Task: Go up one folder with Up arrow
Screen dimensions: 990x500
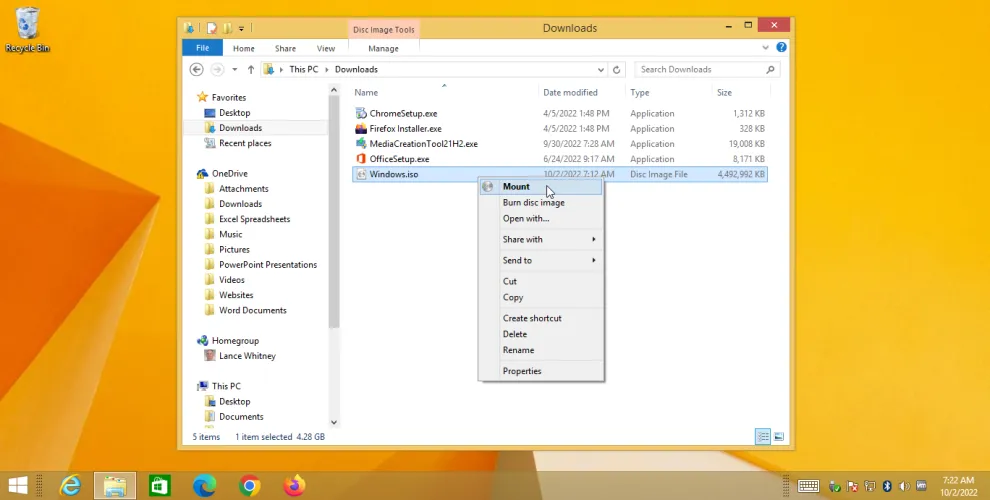Action: (x=251, y=70)
